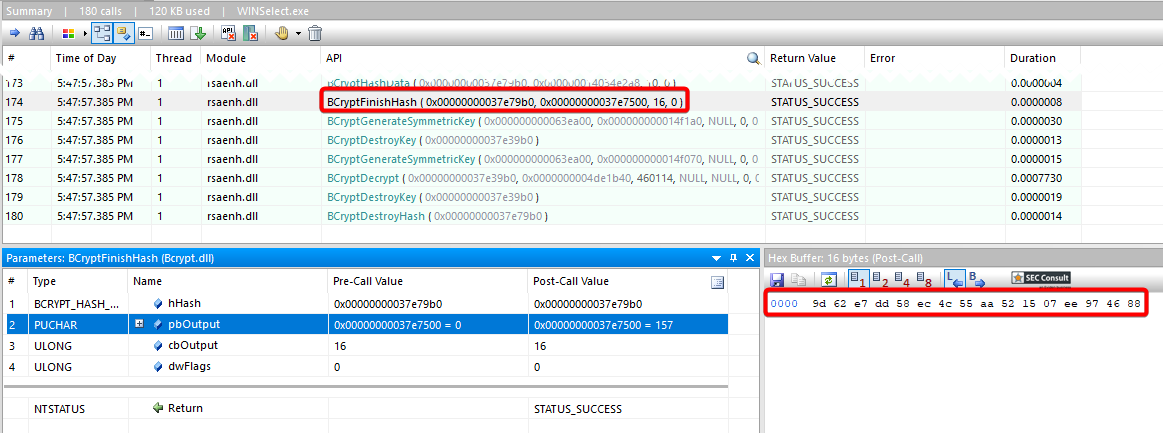
Task: Expand the pbOutput parameter tree node
Action: point(140,324)
